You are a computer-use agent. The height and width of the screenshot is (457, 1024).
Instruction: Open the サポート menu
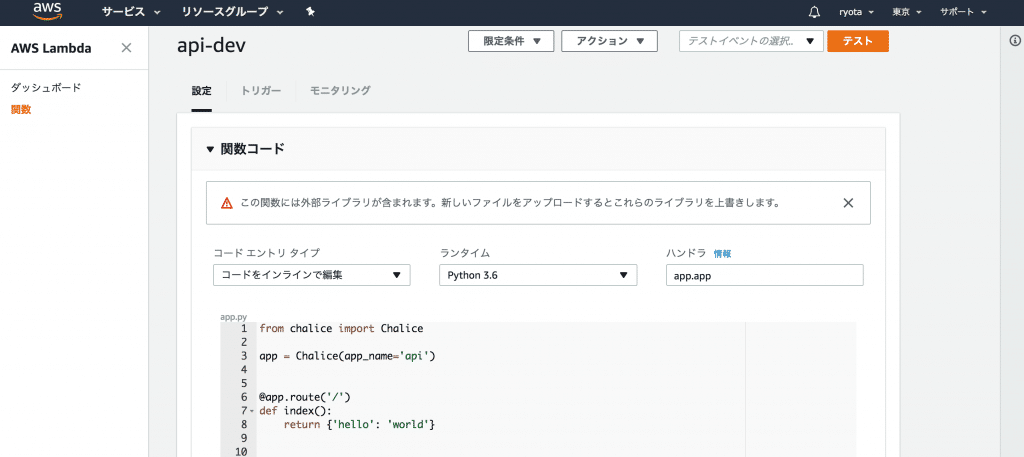pyautogui.click(x=963, y=12)
